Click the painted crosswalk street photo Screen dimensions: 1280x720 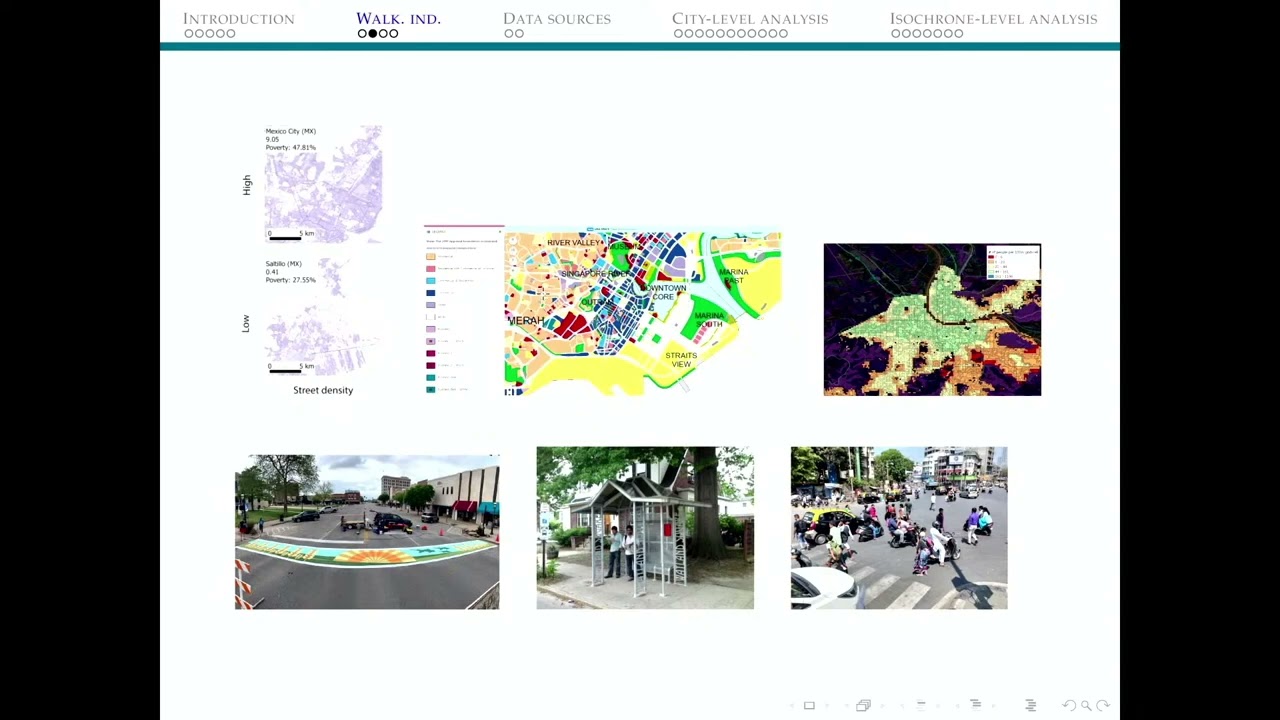[367, 532]
